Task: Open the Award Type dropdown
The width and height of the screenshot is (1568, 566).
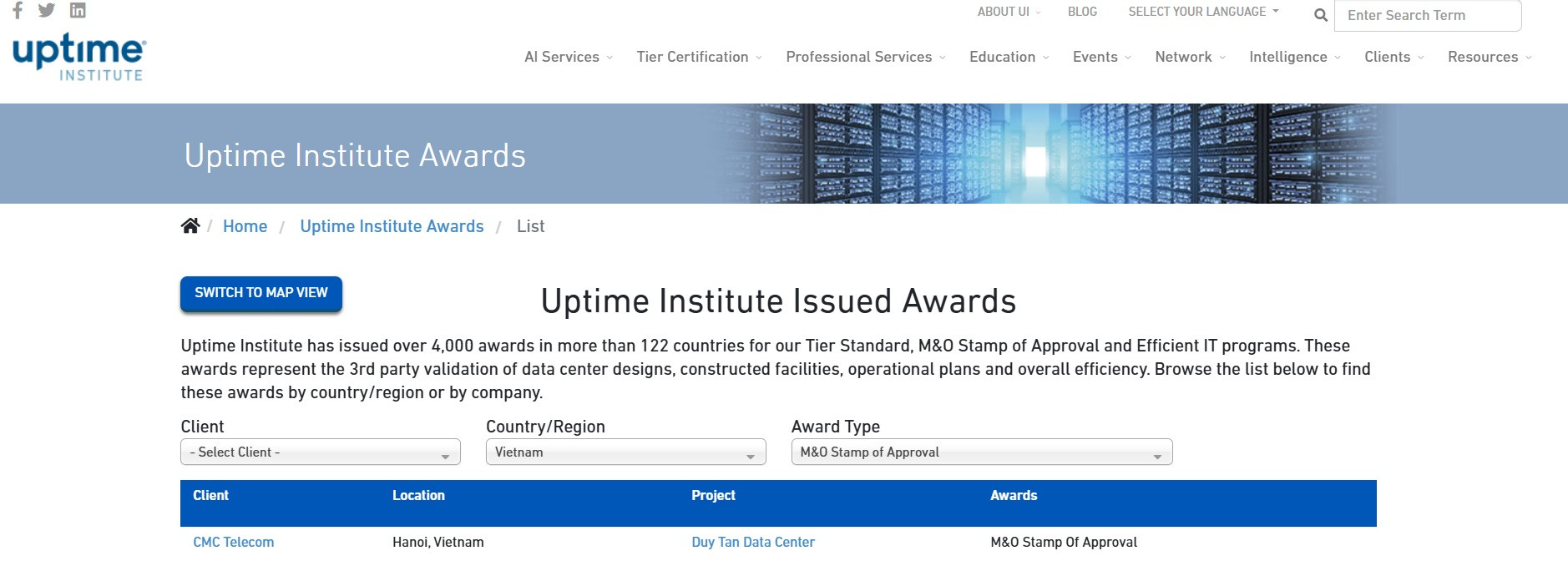Action: [x=981, y=452]
